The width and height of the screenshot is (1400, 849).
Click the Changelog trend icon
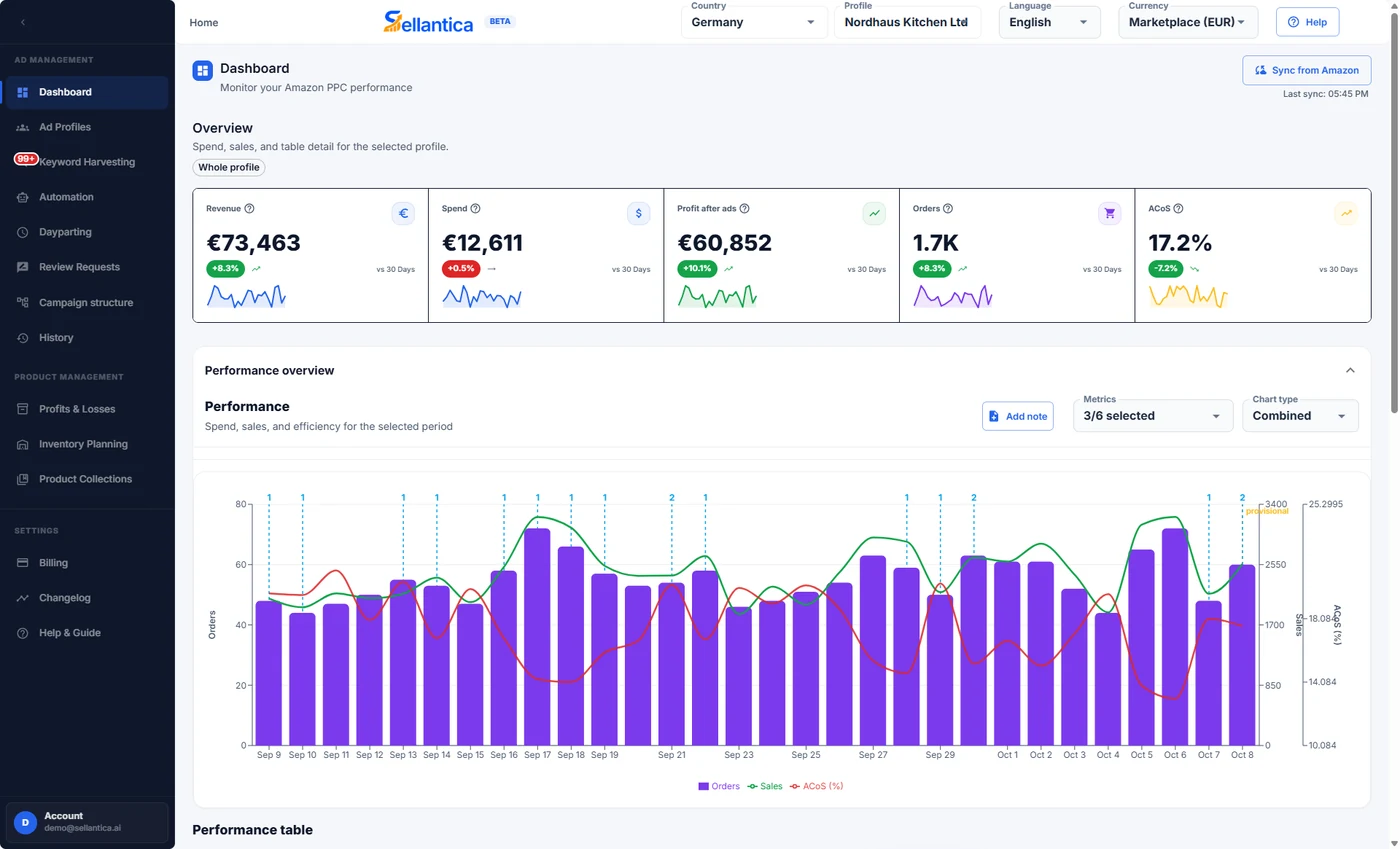pyautogui.click(x=23, y=598)
